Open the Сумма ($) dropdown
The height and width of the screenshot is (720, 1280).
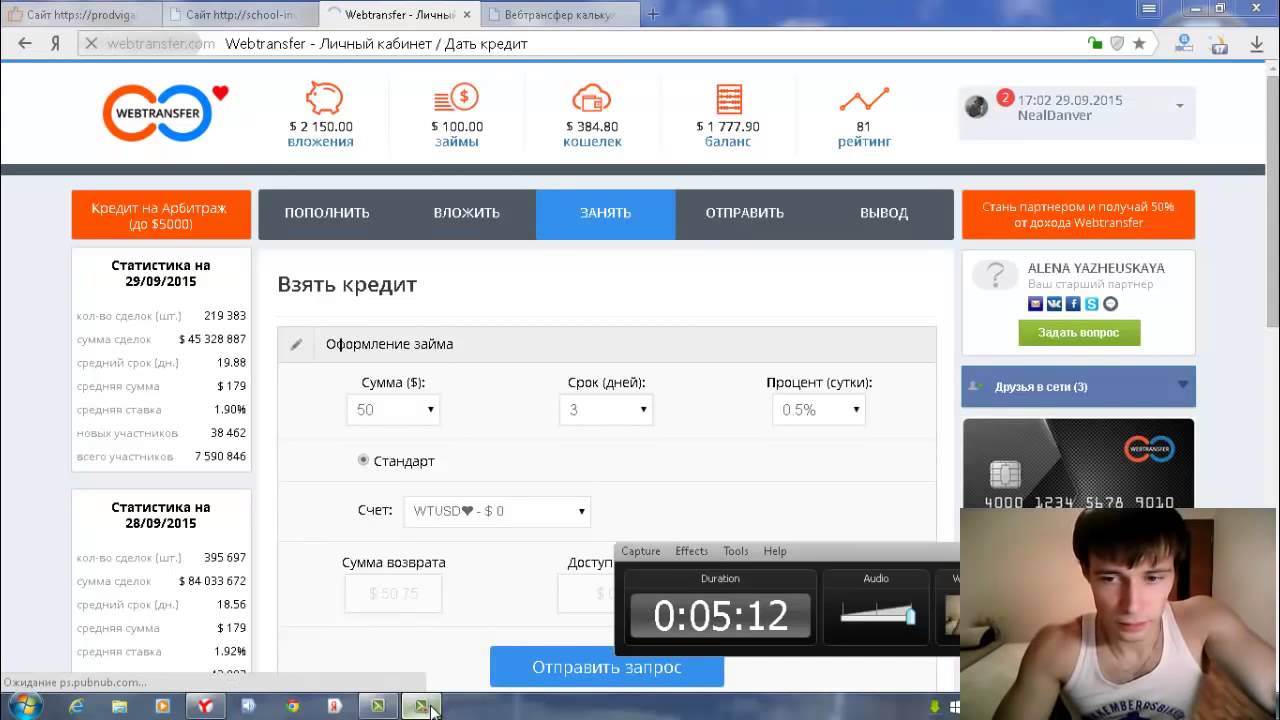[x=393, y=409]
